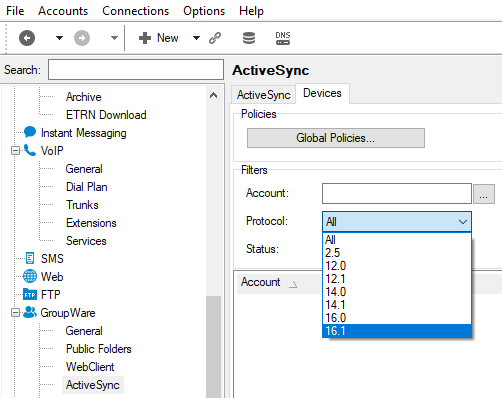Click the DNS toolbar icon

click(x=283, y=38)
